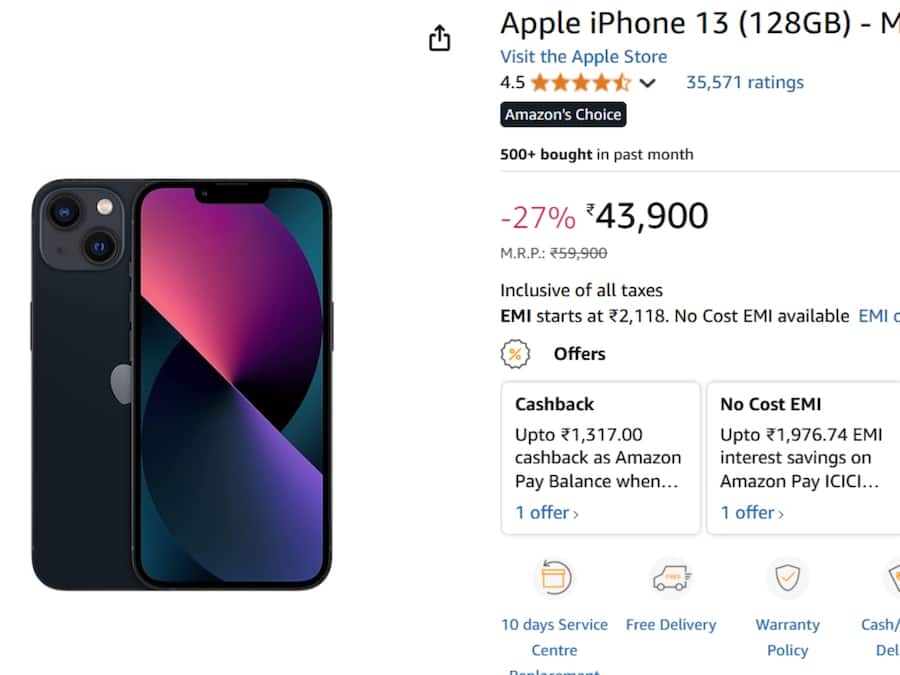Click the 10 days Service Centre Replacement icon
The image size is (900, 675).
554,578
